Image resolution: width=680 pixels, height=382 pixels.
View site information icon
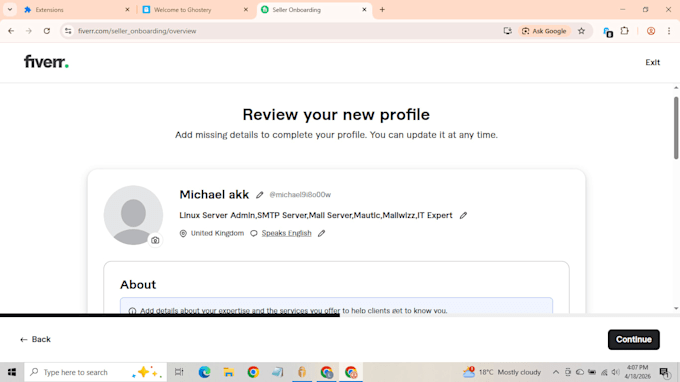click(x=68, y=31)
